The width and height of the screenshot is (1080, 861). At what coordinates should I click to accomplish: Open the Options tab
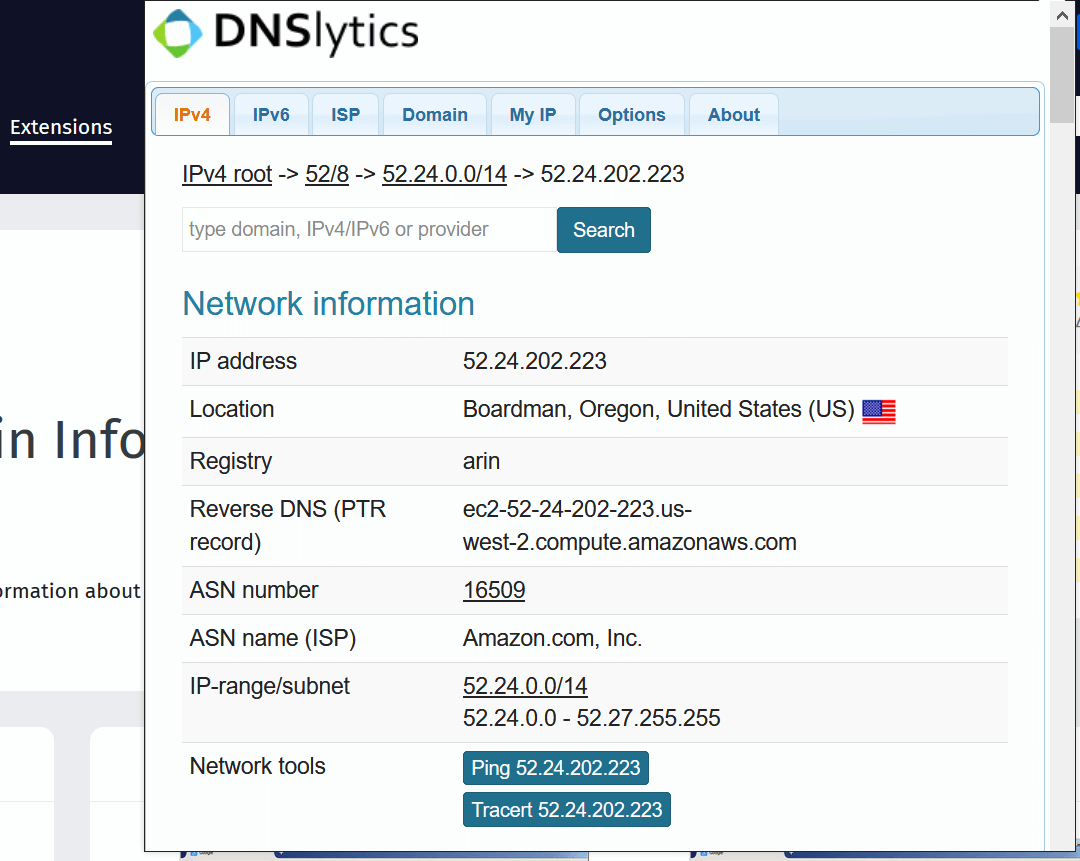[631, 114]
